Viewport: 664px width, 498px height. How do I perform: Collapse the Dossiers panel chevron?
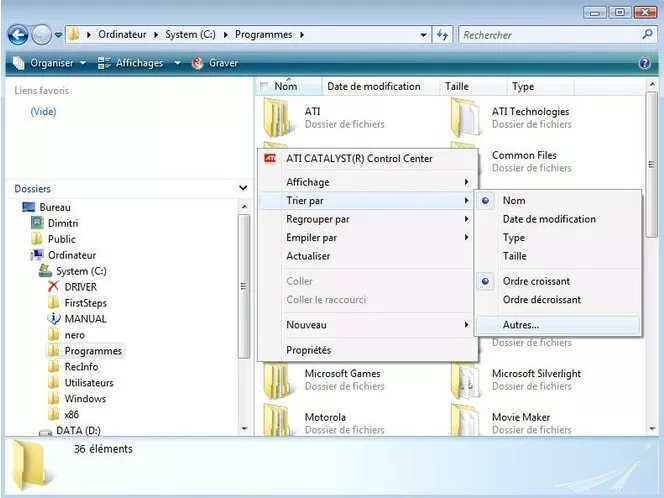coord(243,188)
